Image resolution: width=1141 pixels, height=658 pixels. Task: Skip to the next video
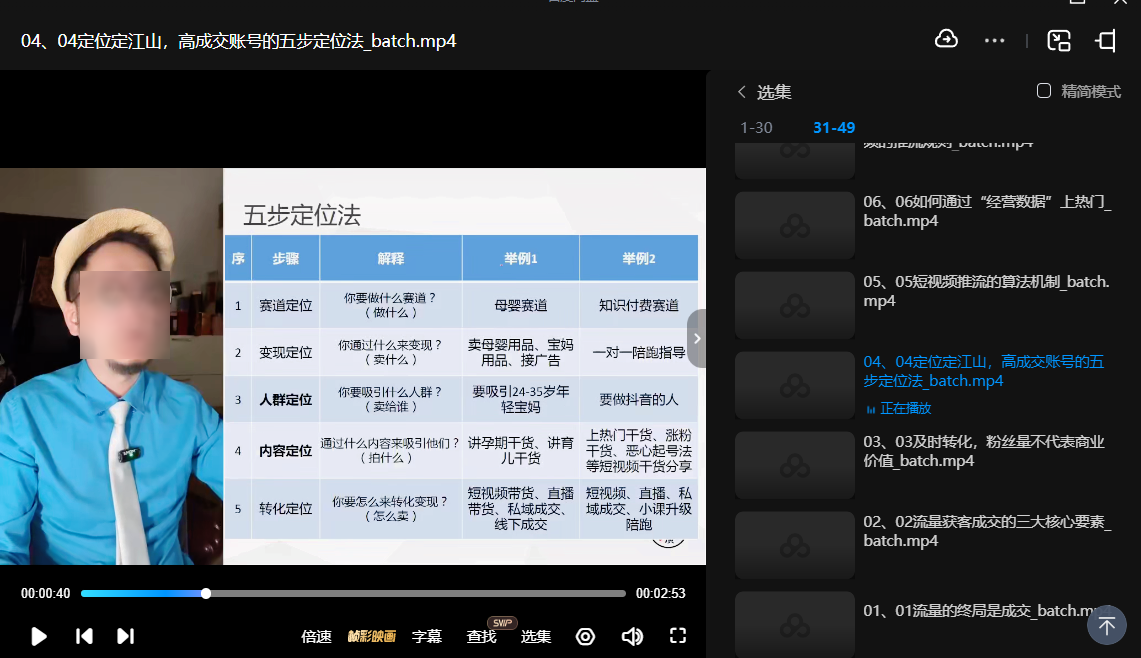(x=124, y=636)
